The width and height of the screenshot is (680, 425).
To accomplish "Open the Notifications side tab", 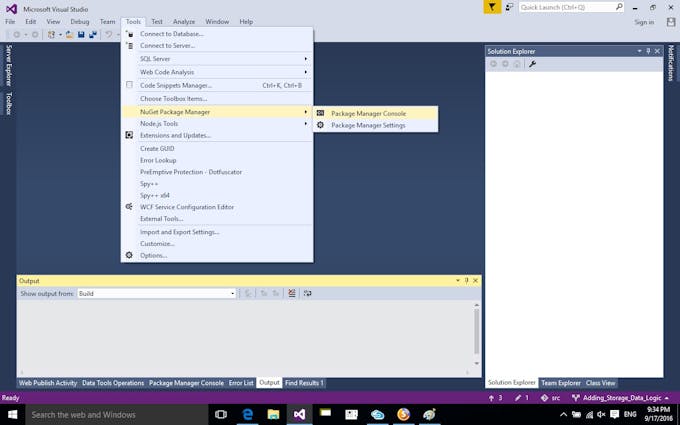I will tap(671, 63).
